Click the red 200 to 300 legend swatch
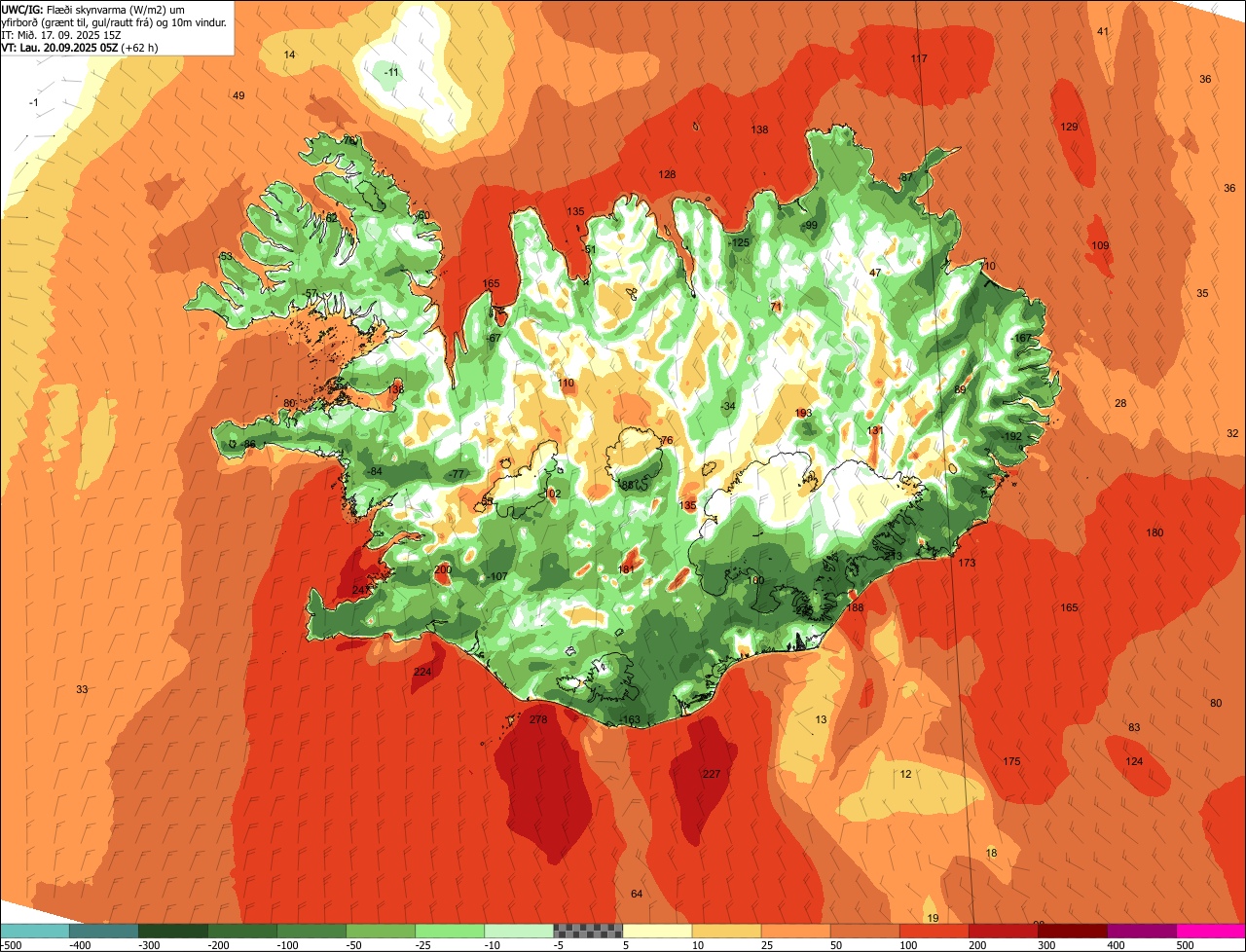Image resolution: width=1246 pixels, height=952 pixels. [1003, 931]
